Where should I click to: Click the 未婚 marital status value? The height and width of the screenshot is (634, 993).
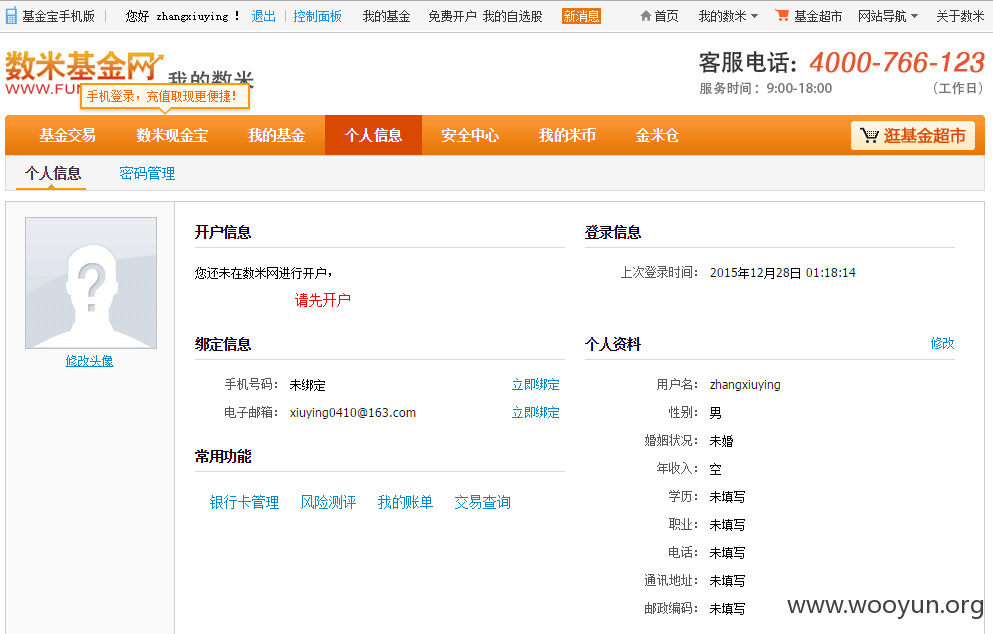coord(721,441)
